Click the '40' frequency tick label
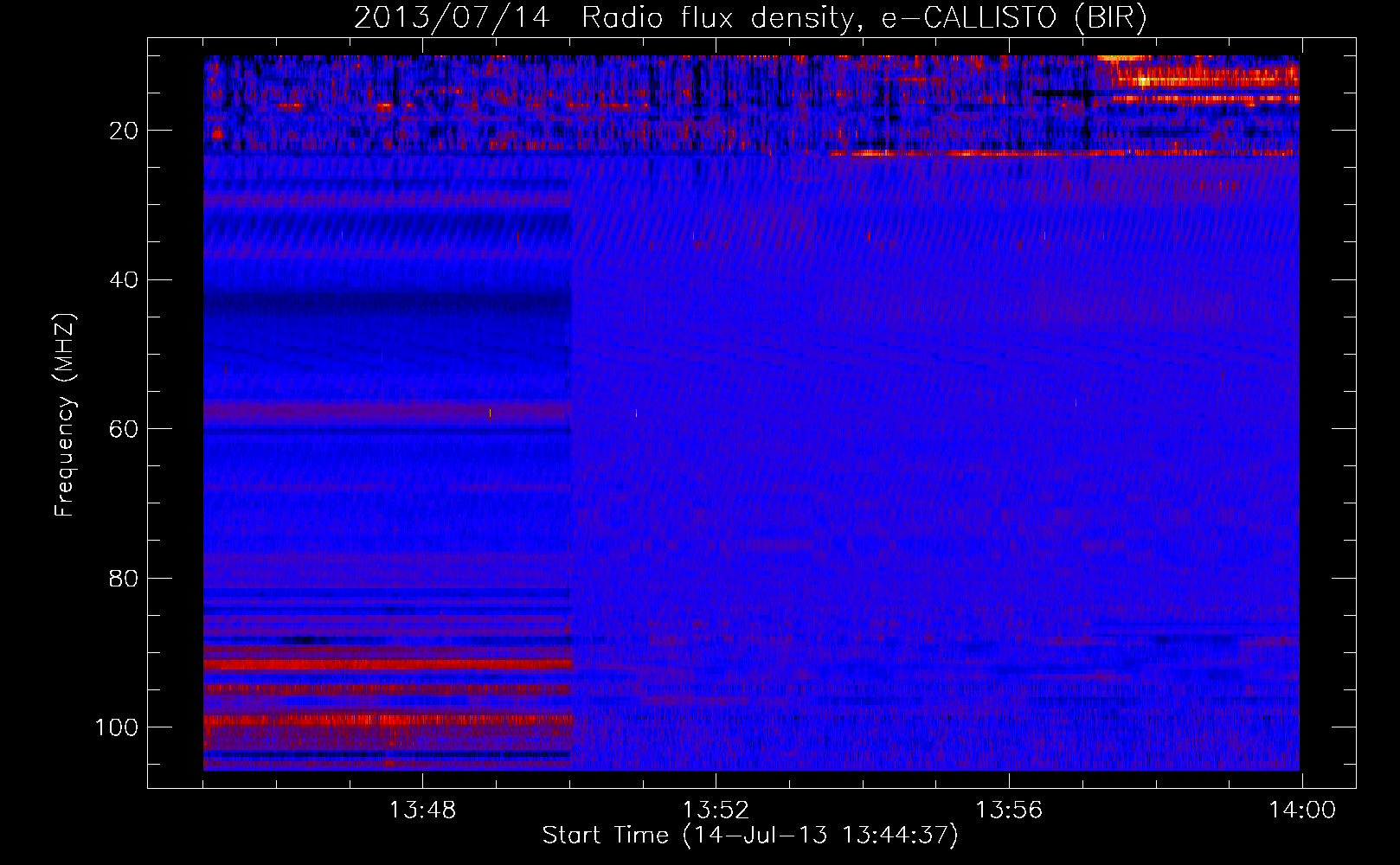This screenshot has width=1400, height=865. coord(124,280)
